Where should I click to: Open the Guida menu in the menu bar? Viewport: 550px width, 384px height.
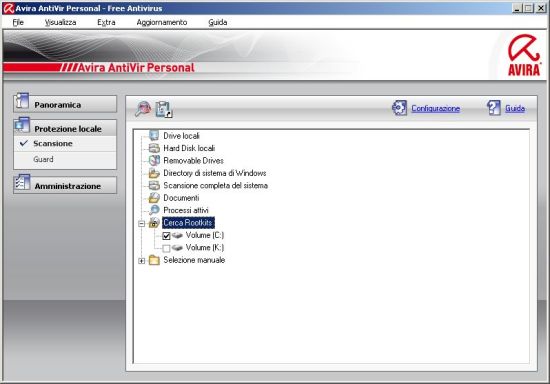coord(217,22)
